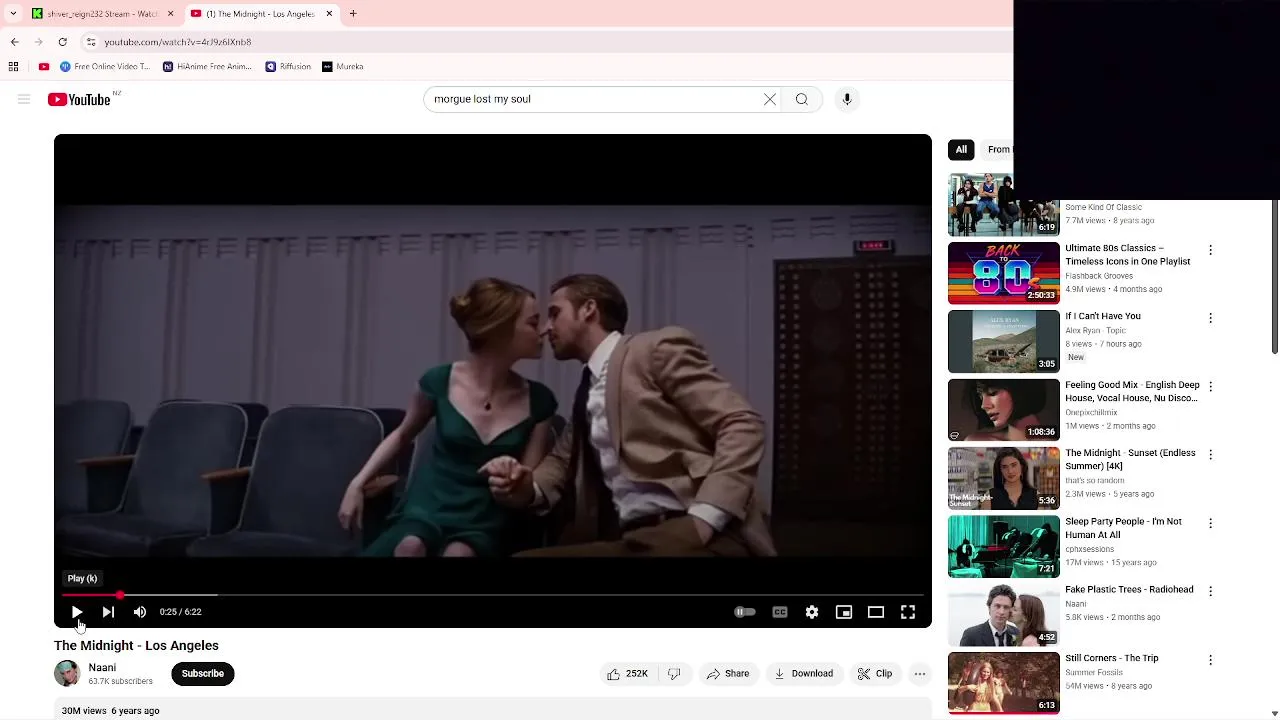Screen dimensions: 1280x720
Task: Open HiAnime bookmark
Action: [x=207, y=67]
